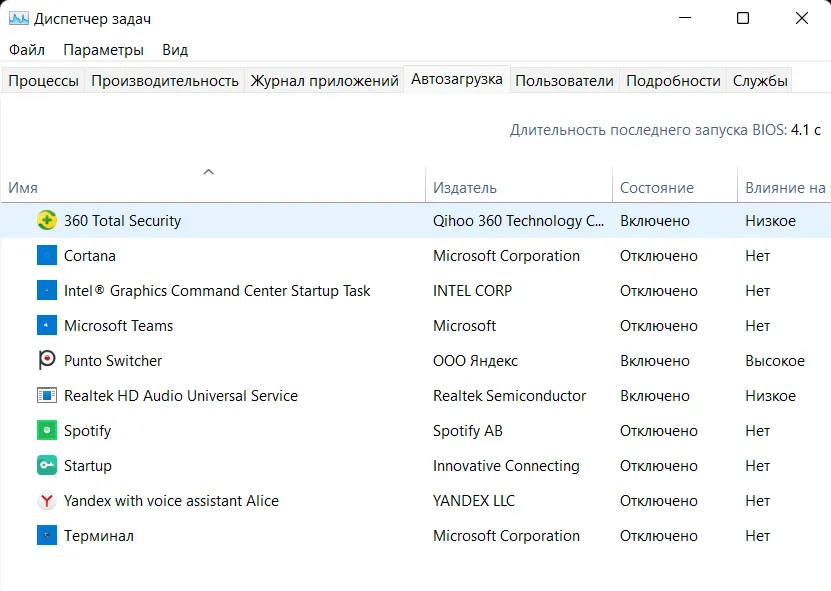The width and height of the screenshot is (831, 591).
Task: Click publisher Microsoft in Teams row
Action: tap(464, 325)
